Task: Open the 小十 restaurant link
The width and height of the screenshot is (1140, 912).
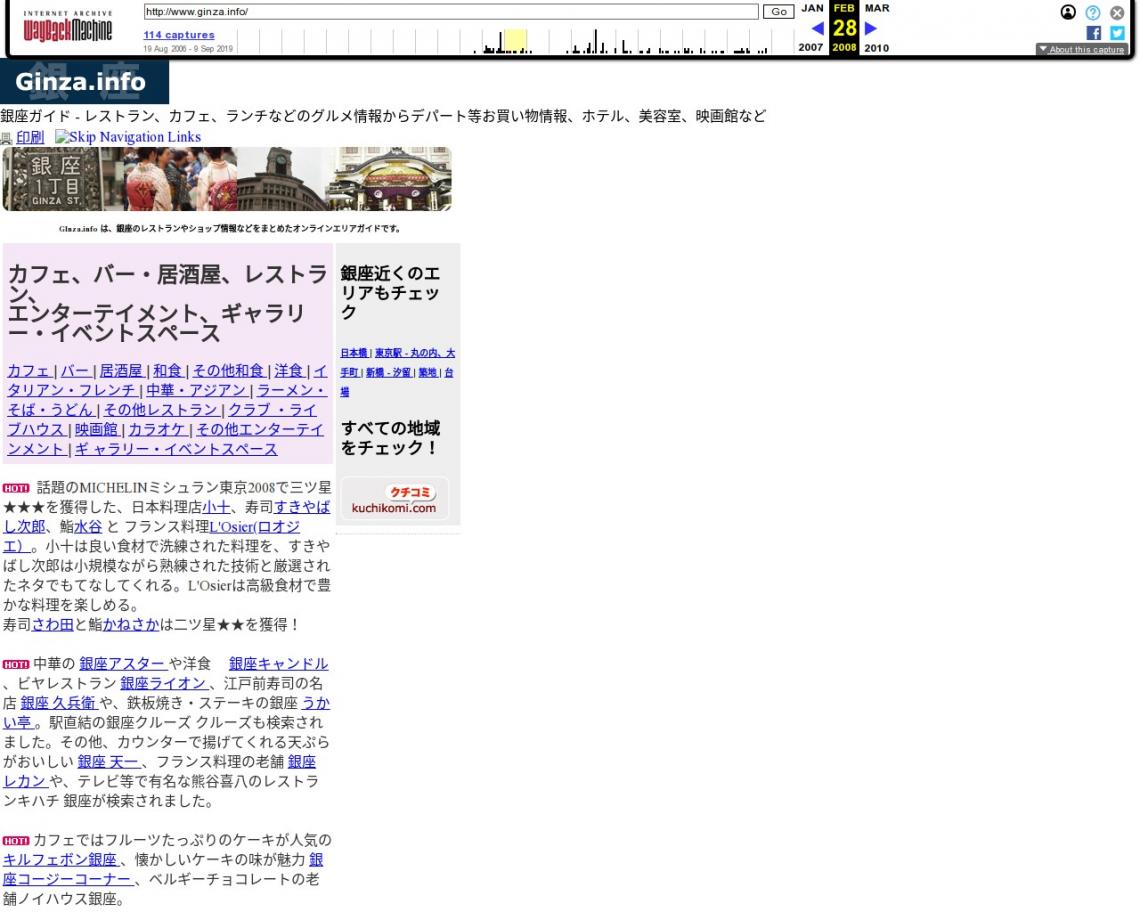Action: click(216, 507)
